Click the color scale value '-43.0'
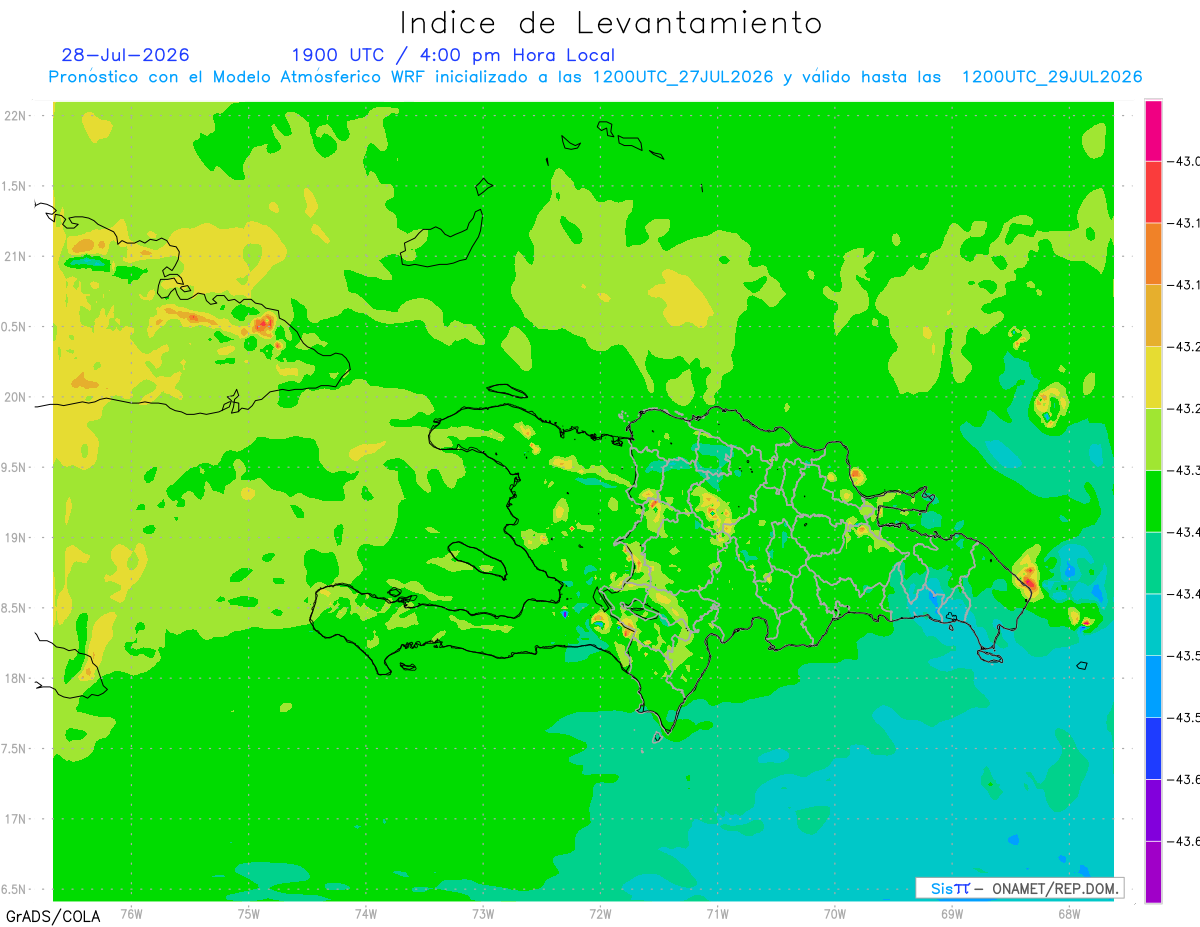The width and height of the screenshot is (1200, 927). pyautogui.click(x=1186, y=161)
